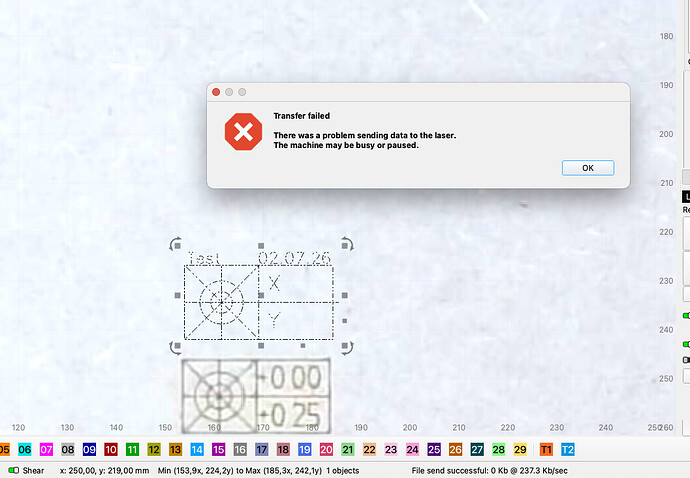Click the left-middle selection handle
The height and width of the screenshot is (478, 690).
177,295
